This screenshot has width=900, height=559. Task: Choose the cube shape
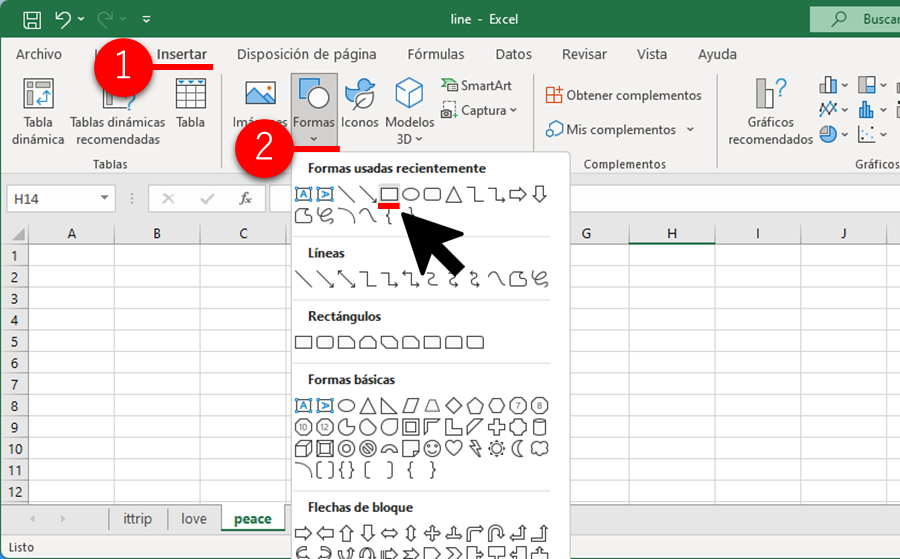coord(304,448)
